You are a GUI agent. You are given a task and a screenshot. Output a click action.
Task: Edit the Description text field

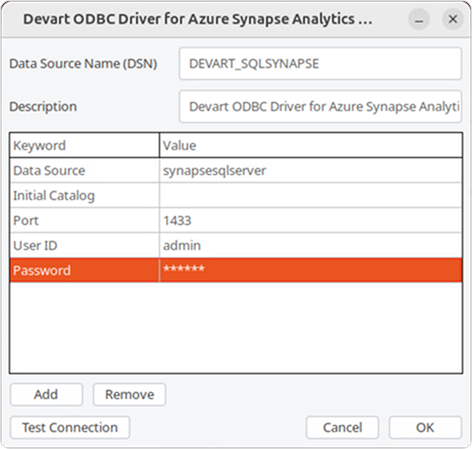click(320, 107)
